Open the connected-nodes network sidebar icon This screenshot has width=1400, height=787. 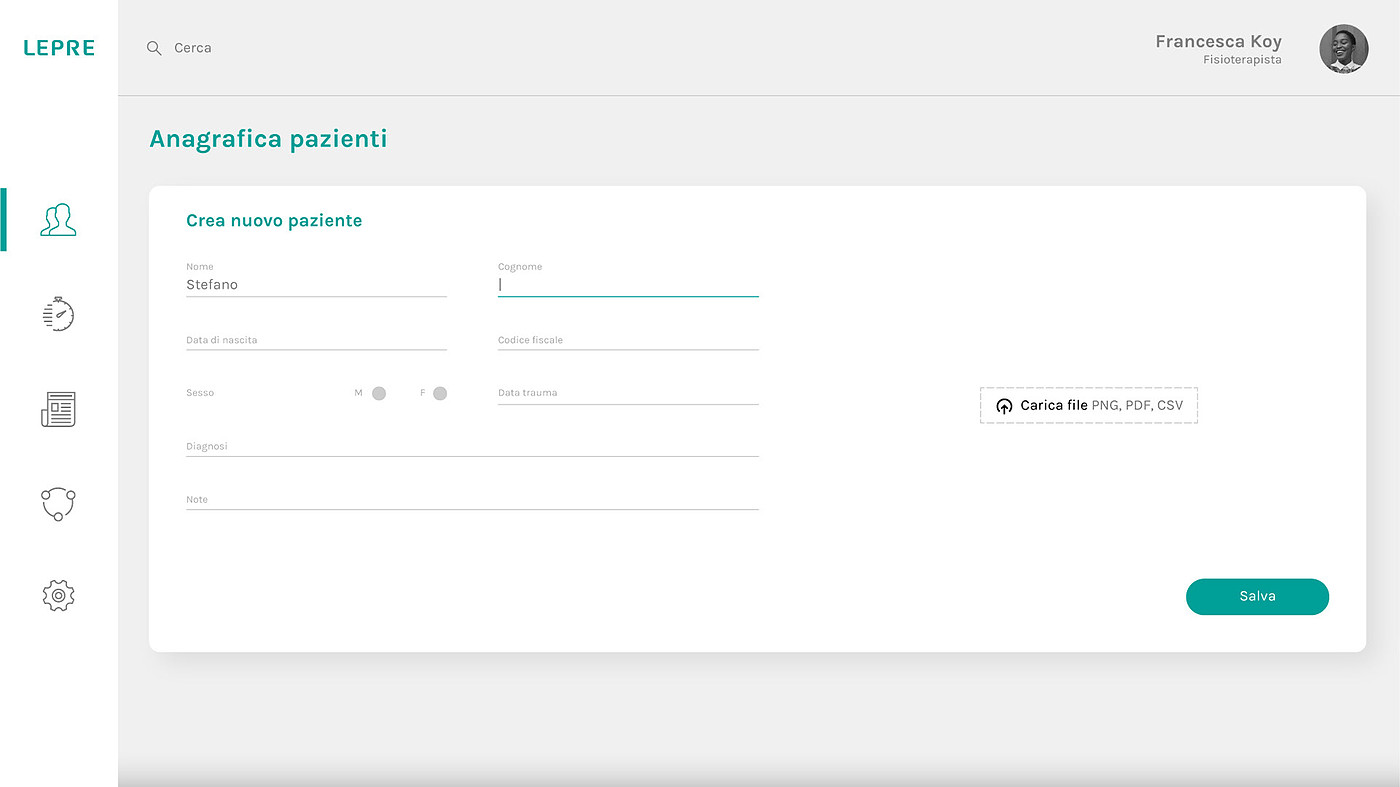pos(58,503)
